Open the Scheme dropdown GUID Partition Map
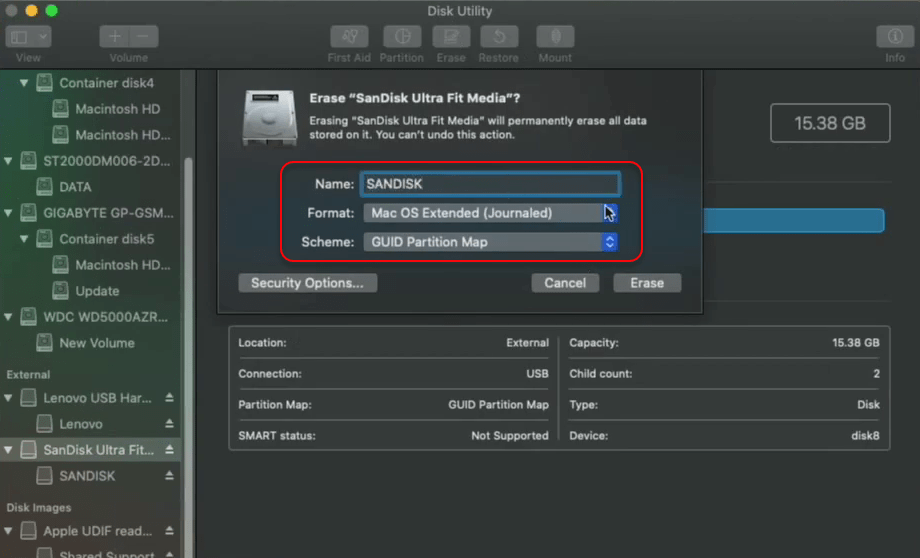 pyautogui.click(x=491, y=242)
